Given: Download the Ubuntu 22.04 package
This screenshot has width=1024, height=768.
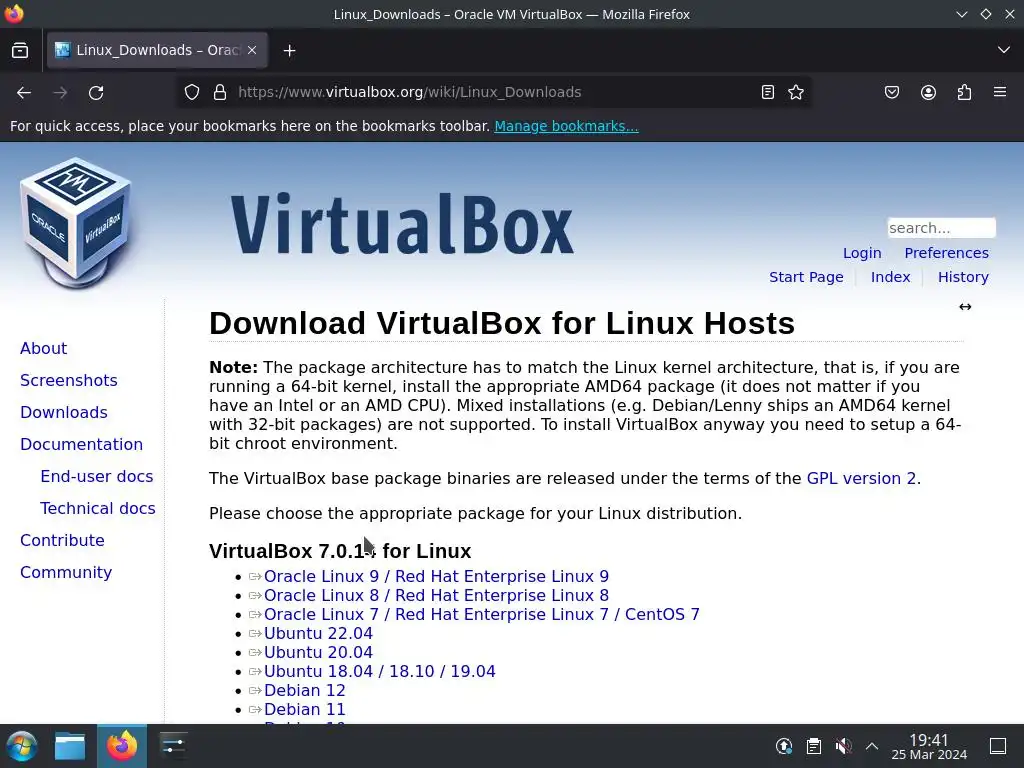Looking at the screenshot, I should coord(318,633).
